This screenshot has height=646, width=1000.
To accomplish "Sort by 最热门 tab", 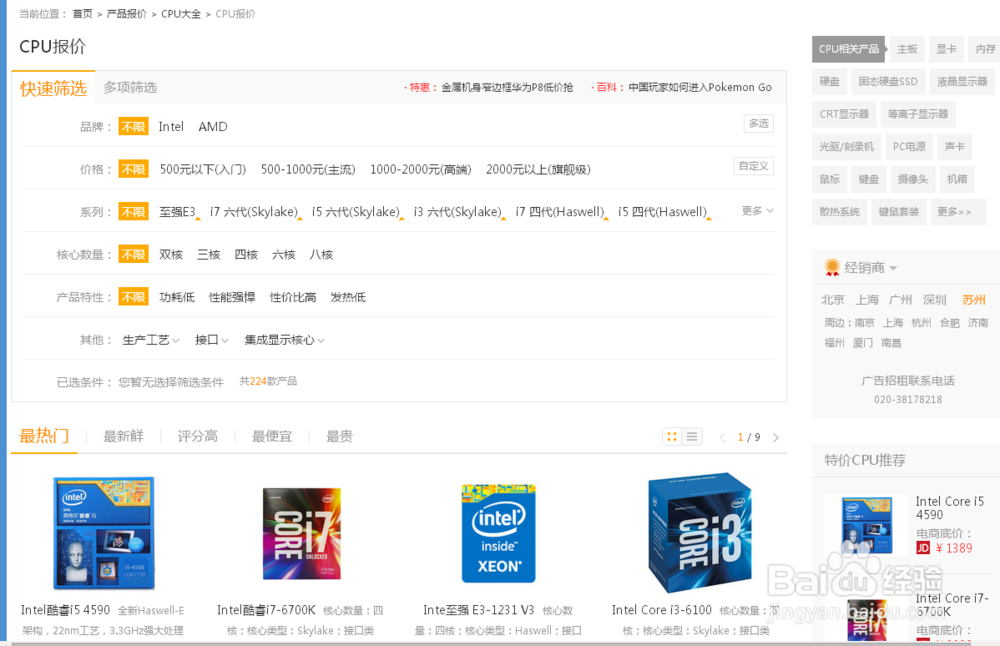I will pyautogui.click(x=44, y=436).
